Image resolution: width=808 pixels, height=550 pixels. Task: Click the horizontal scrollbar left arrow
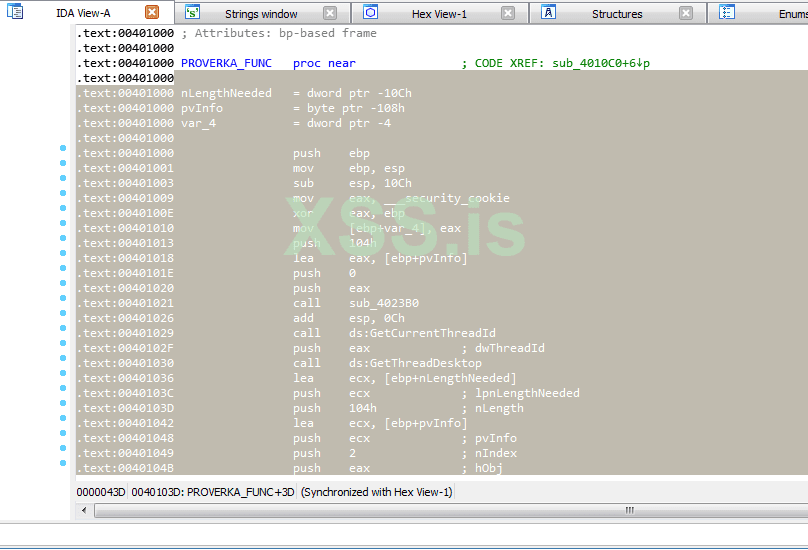[84, 510]
